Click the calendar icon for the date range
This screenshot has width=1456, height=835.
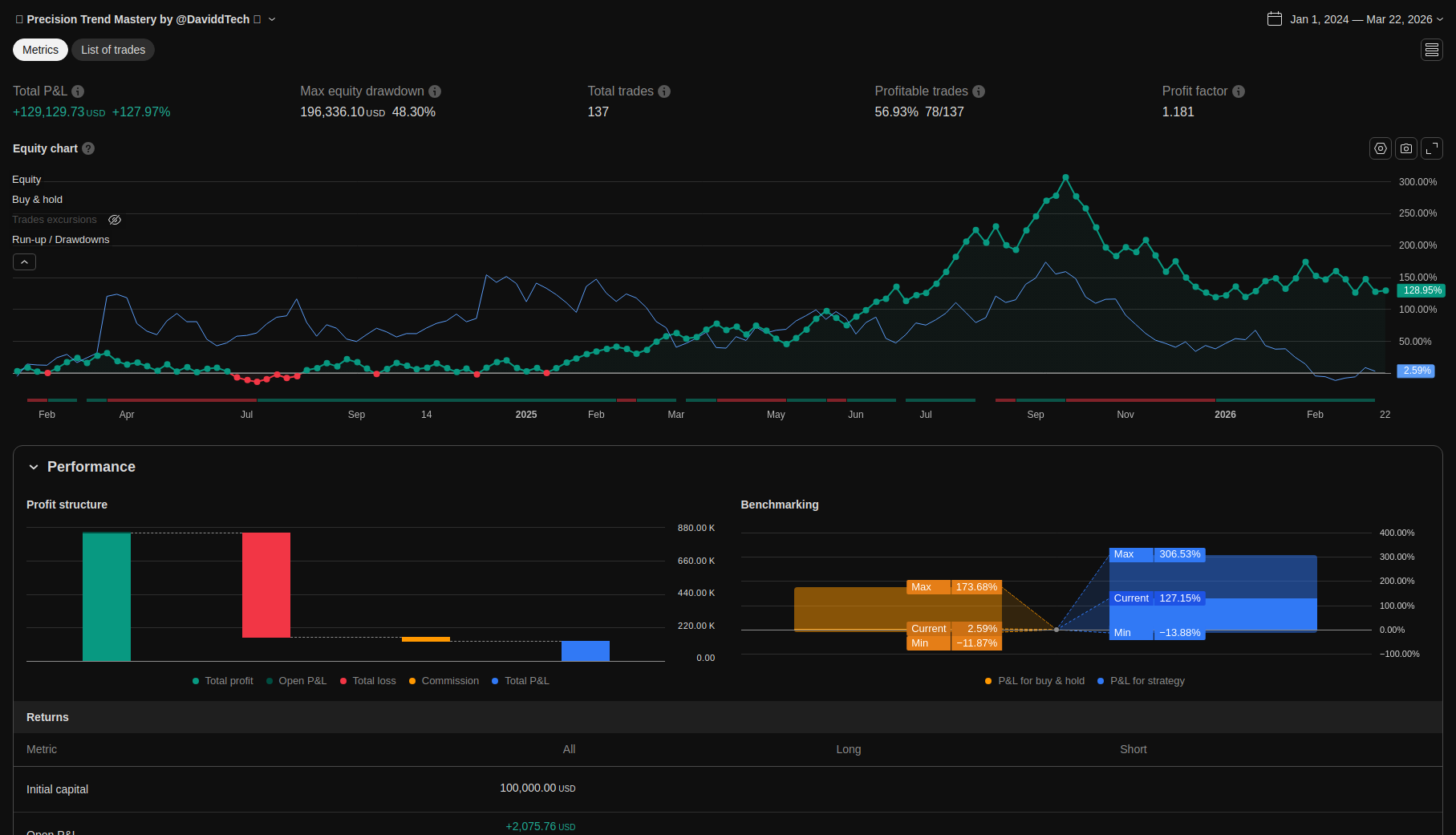pos(1274,19)
